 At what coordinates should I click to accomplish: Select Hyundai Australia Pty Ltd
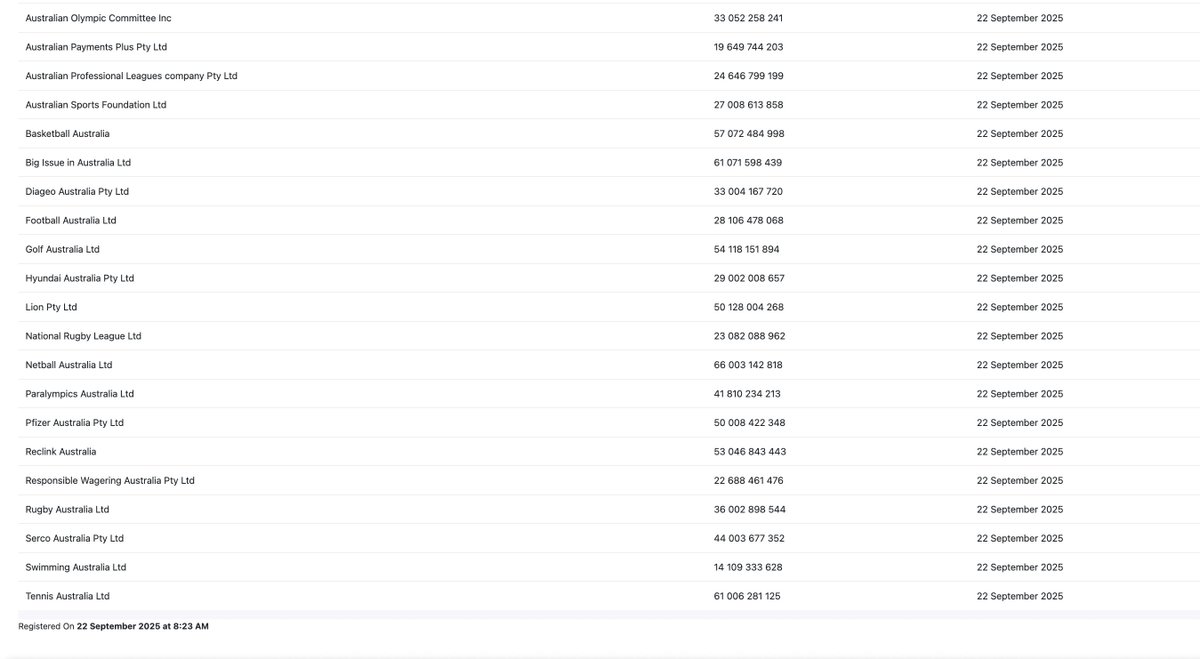click(80, 279)
